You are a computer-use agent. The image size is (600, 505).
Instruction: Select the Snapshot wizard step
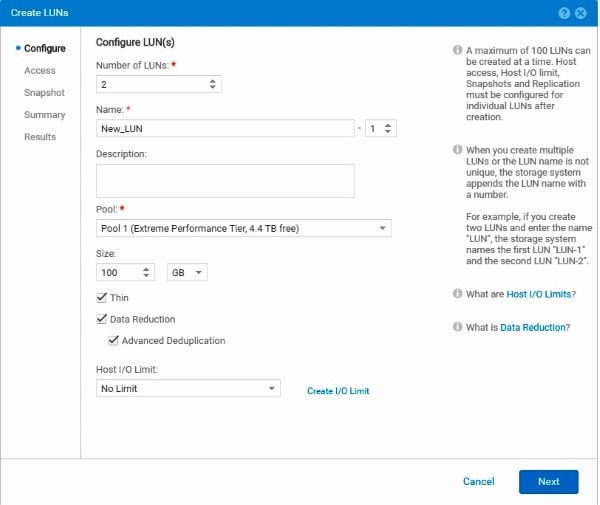[x=44, y=93]
